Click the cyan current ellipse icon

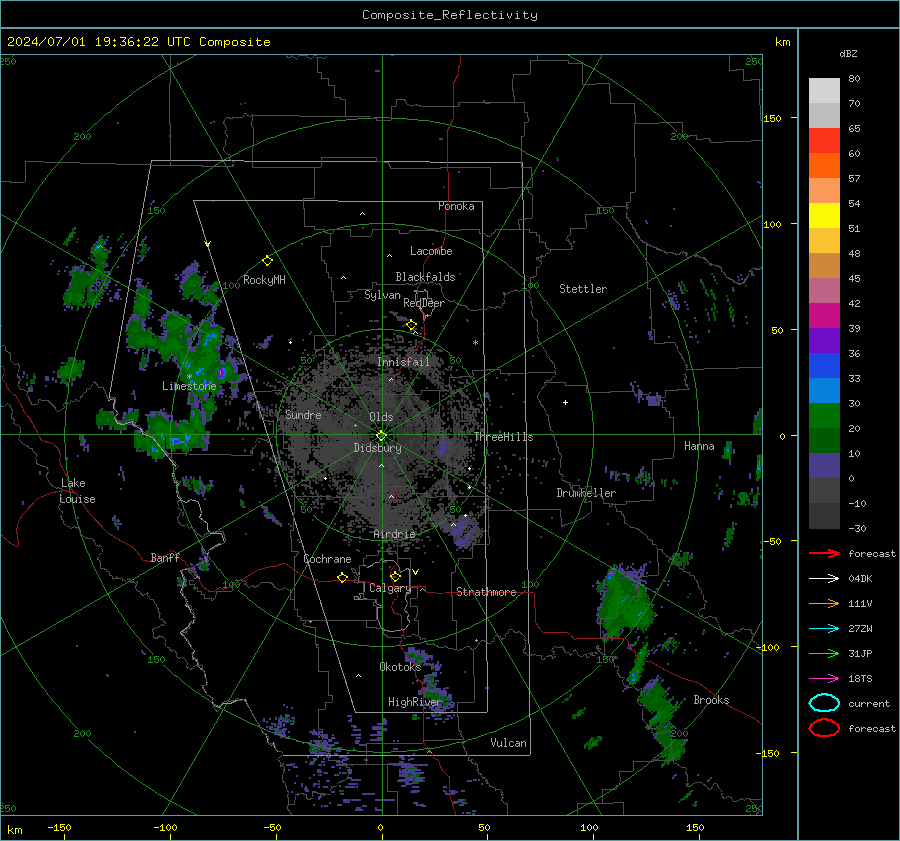pyautogui.click(x=824, y=703)
